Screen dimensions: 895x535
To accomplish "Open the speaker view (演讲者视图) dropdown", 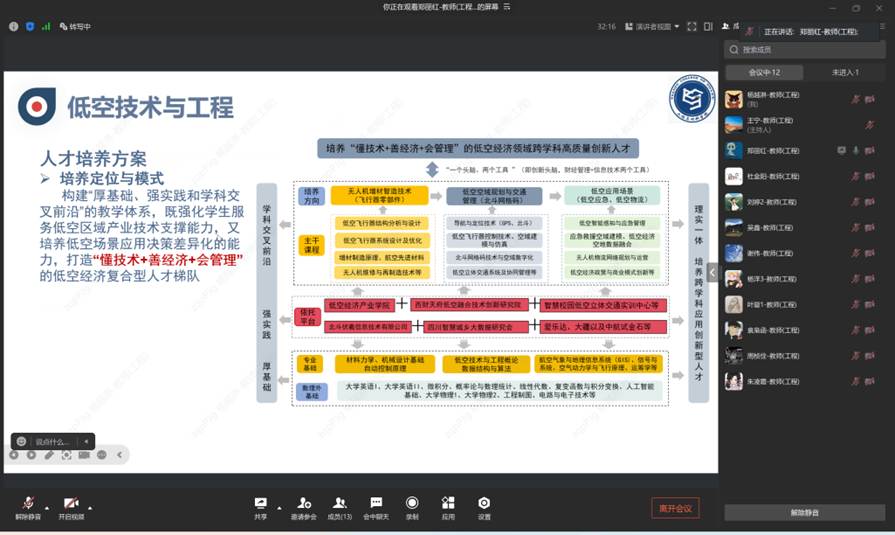I will click(654, 27).
